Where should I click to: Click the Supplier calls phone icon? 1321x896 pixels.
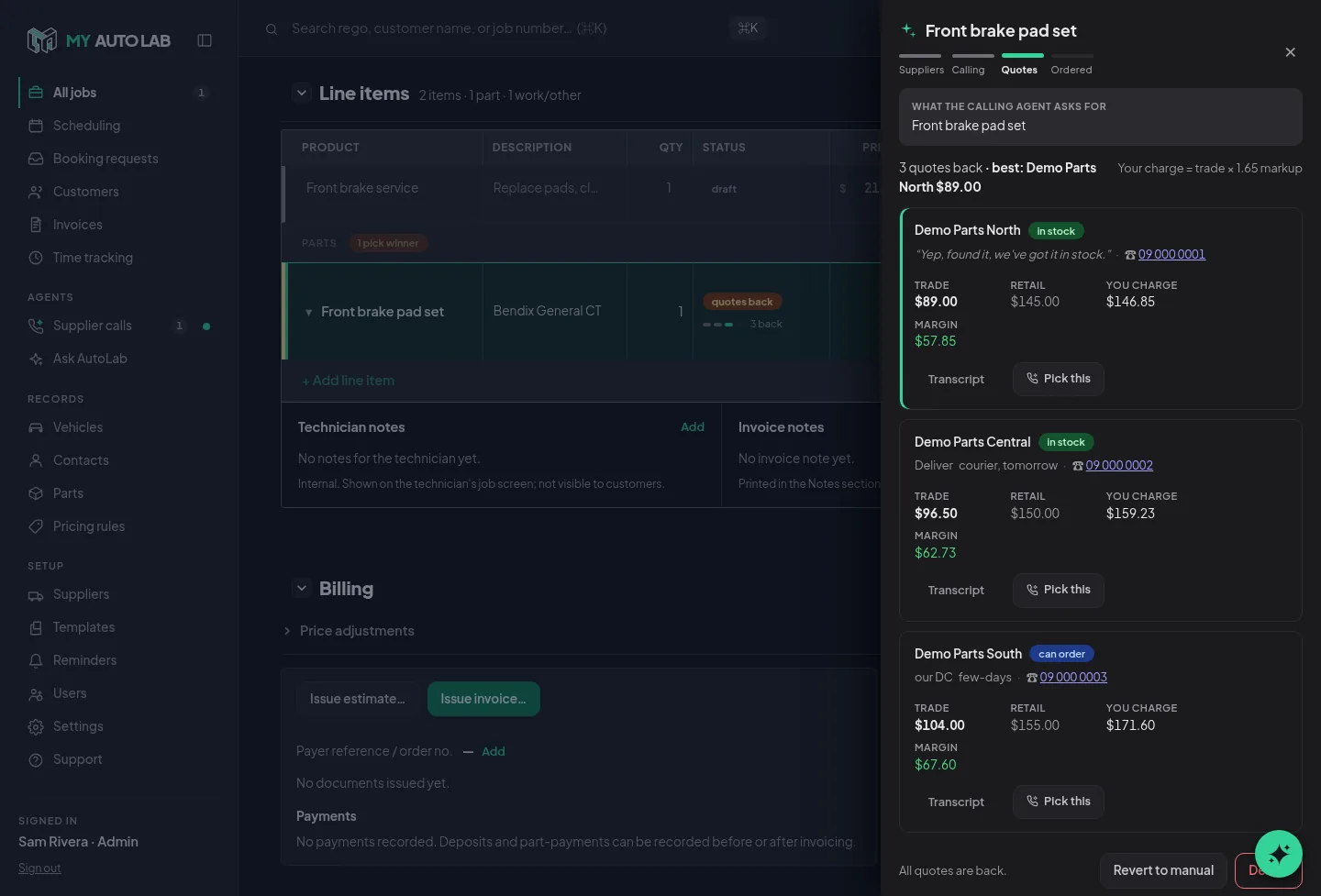(36, 326)
